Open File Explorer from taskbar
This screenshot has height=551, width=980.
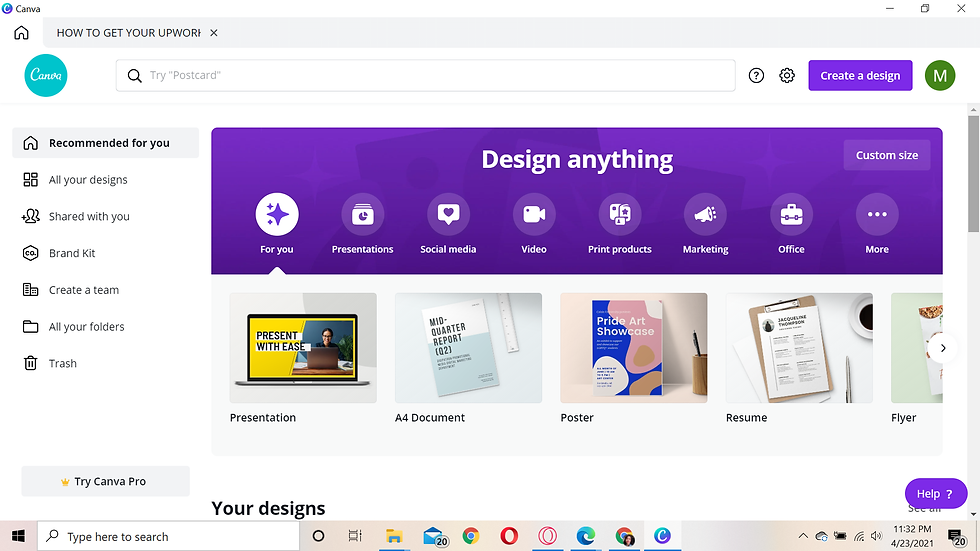(394, 536)
